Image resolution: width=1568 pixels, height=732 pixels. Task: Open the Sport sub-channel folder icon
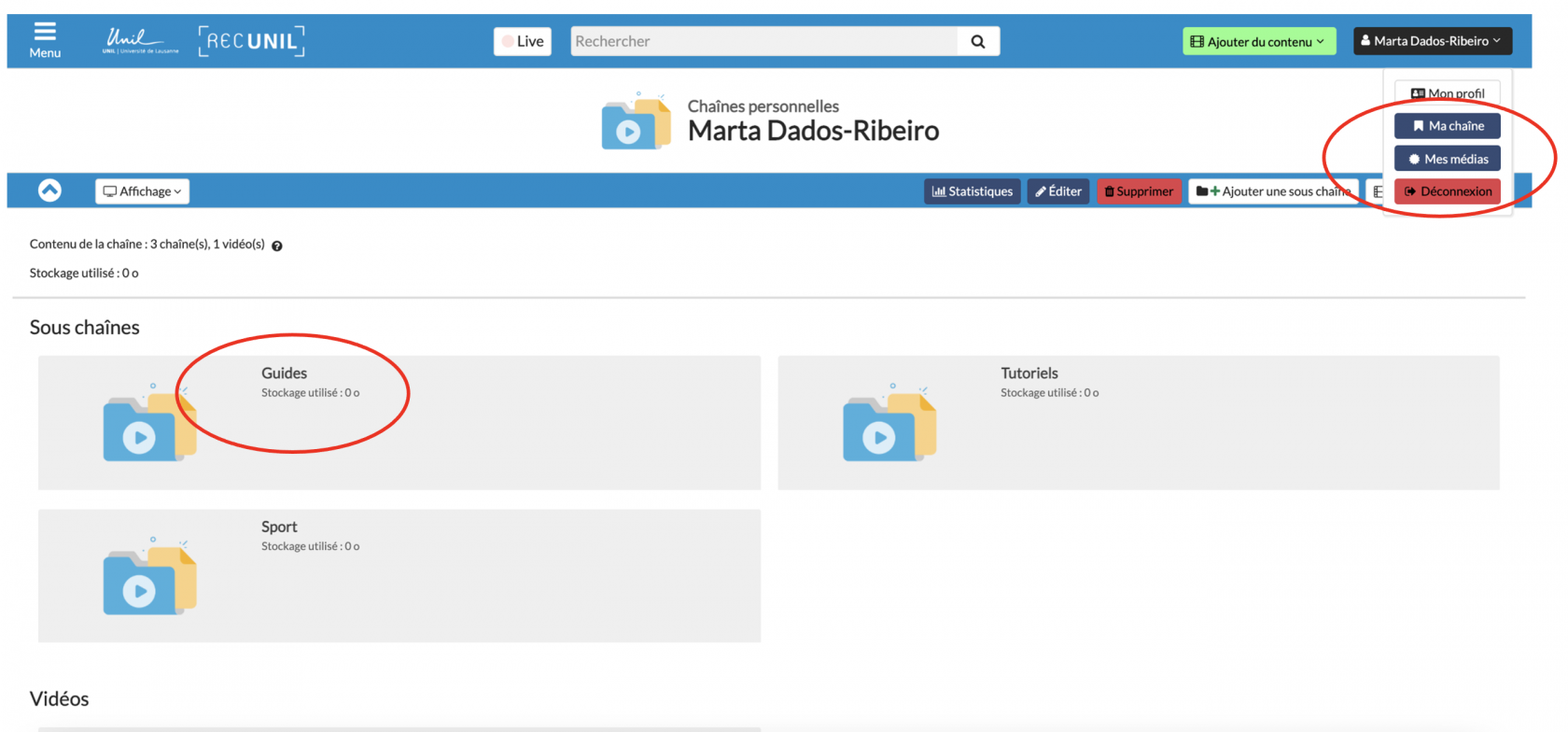tap(149, 576)
